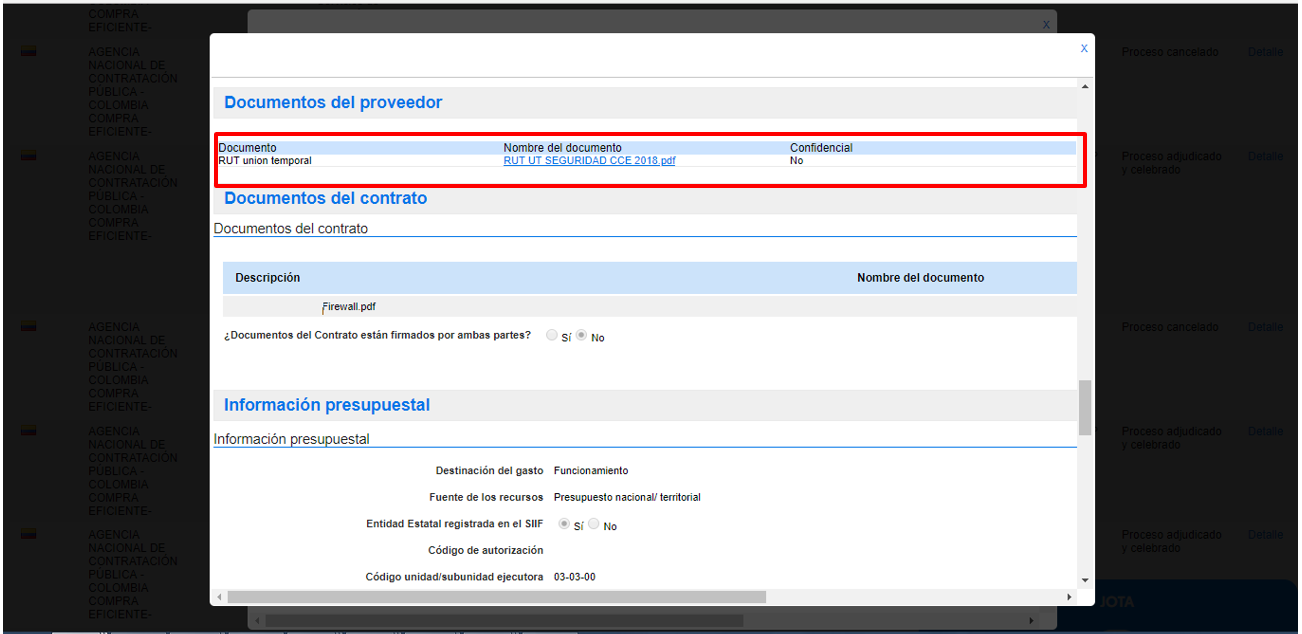Click the vertical scrollbar up arrow in popup
The image size is (1302, 634).
1085,88
